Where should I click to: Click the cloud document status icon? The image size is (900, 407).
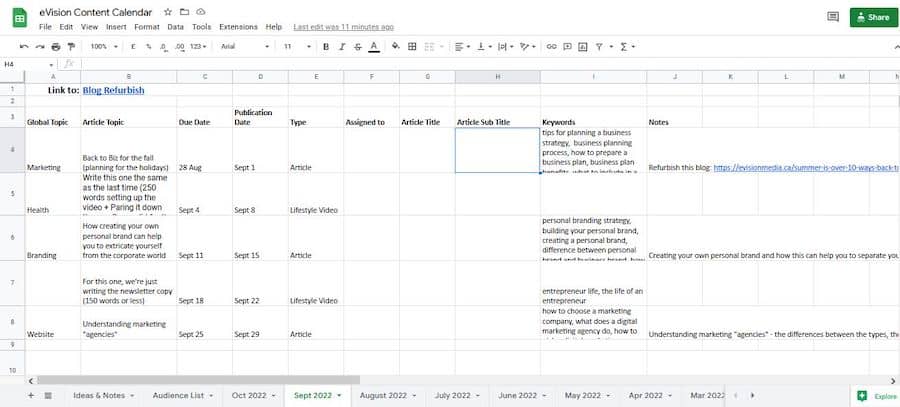click(x=200, y=12)
